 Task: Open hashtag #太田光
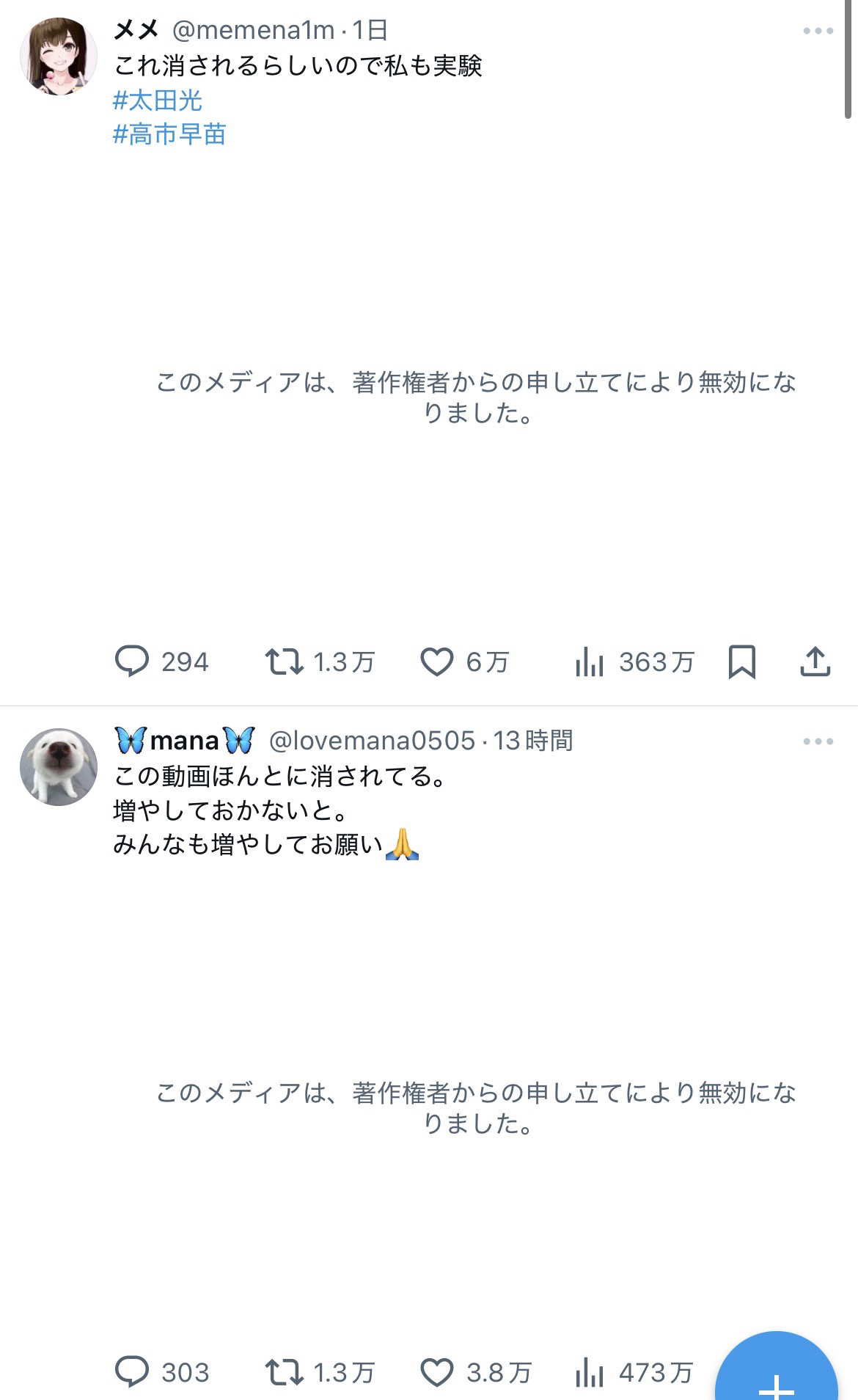[x=158, y=100]
